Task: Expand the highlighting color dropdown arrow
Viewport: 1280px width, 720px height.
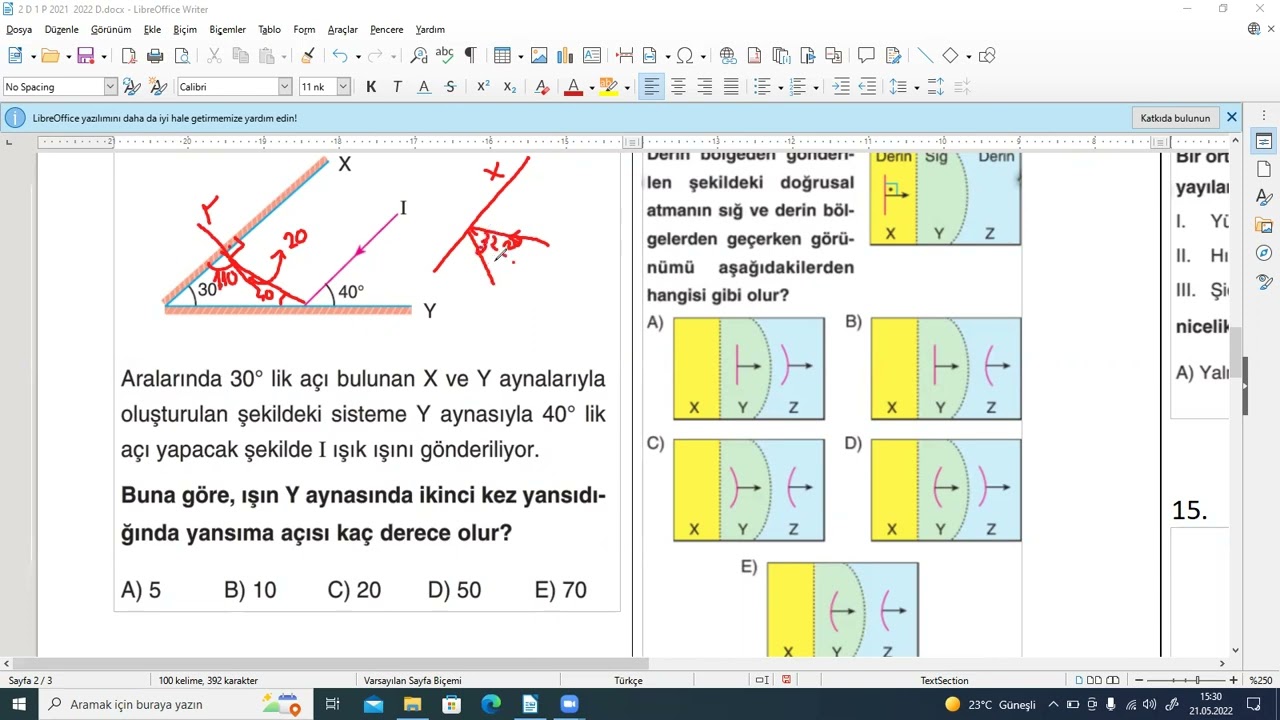Action: [x=627, y=87]
